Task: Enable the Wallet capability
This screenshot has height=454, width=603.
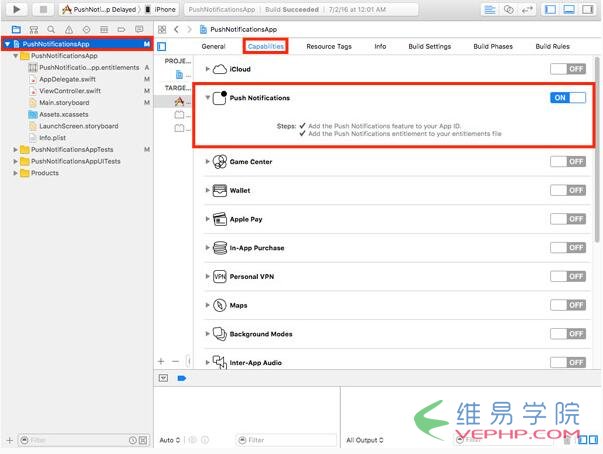Action: pyautogui.click(x=568, y=190)
